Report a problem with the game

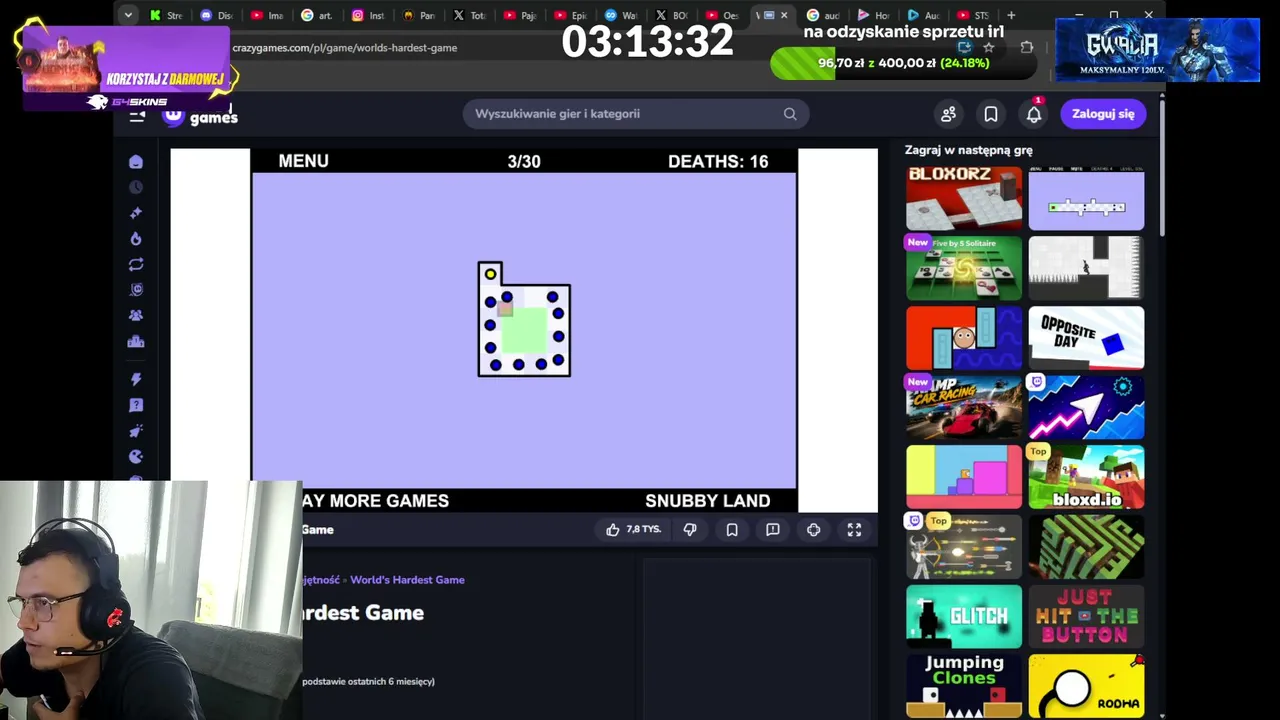pos(773,530)
